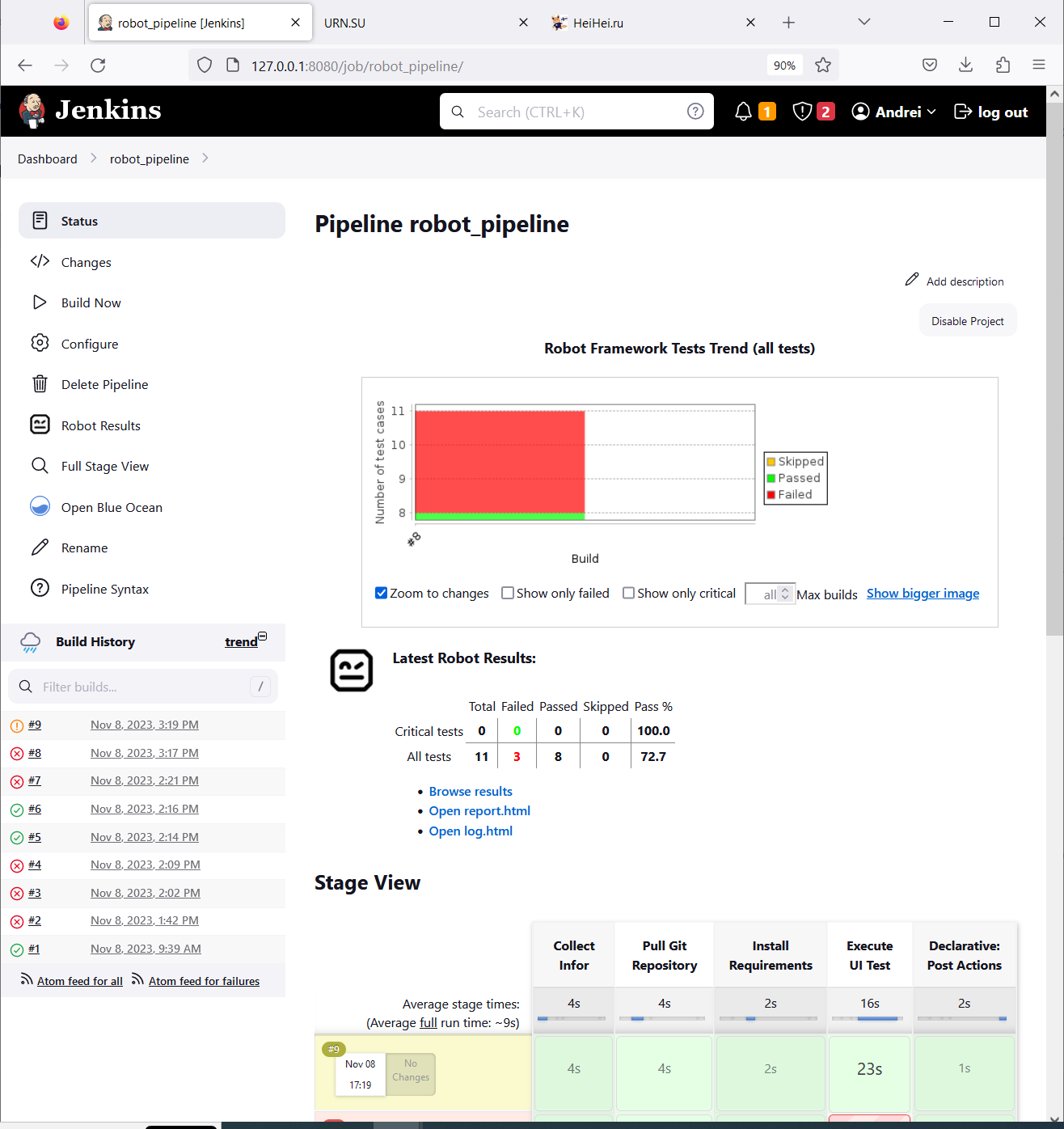The width and height of the screenshot is (1064, 1129).
Task: Expand the Andrei user menu chevron
Action: point(931,112)
